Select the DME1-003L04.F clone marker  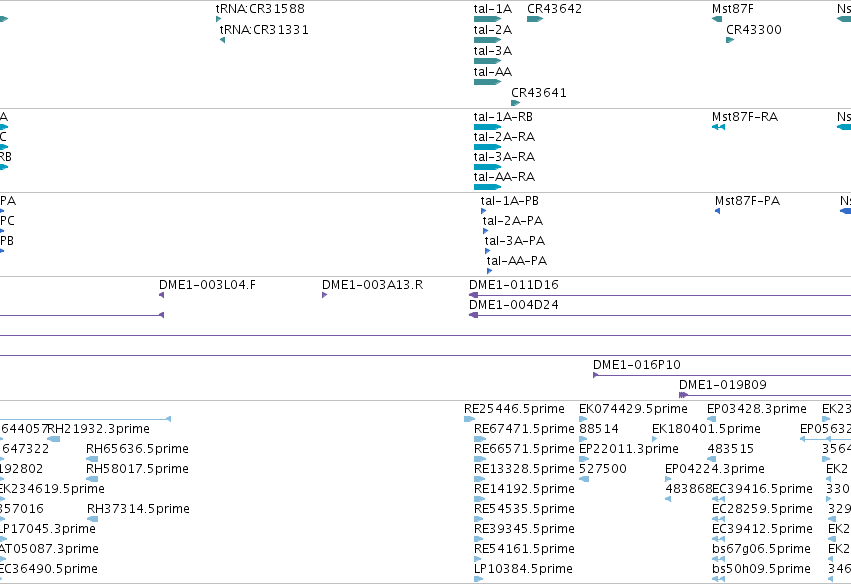[x=161, y=295]
